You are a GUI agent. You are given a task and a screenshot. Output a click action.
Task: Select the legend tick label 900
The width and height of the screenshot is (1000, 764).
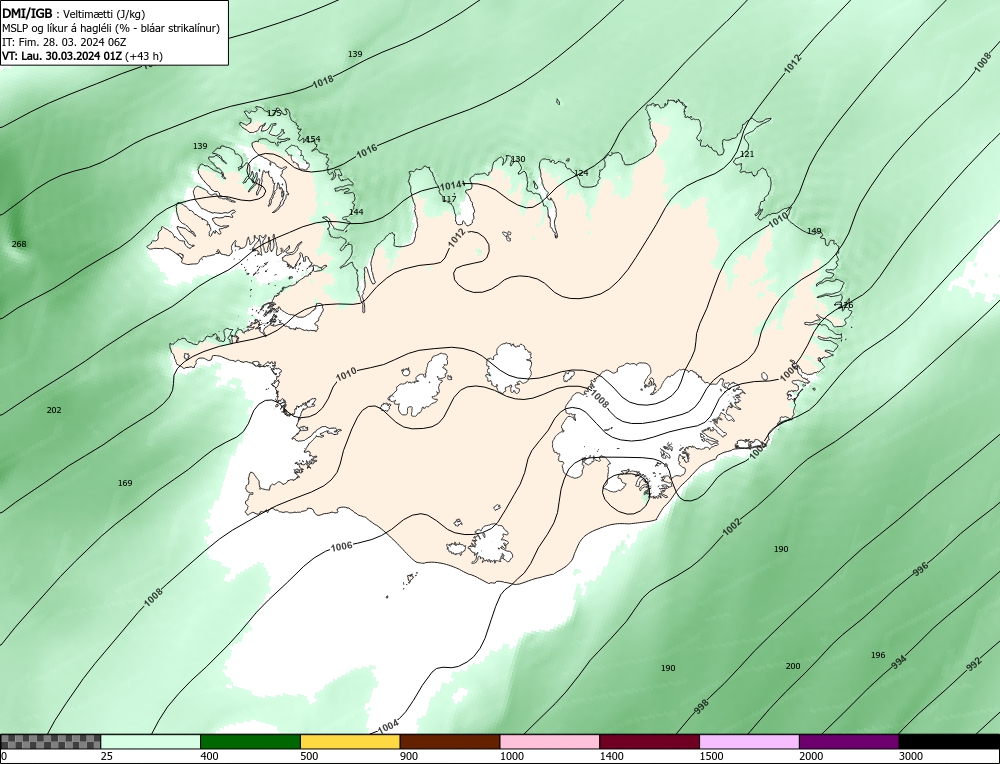coord(409,757)
